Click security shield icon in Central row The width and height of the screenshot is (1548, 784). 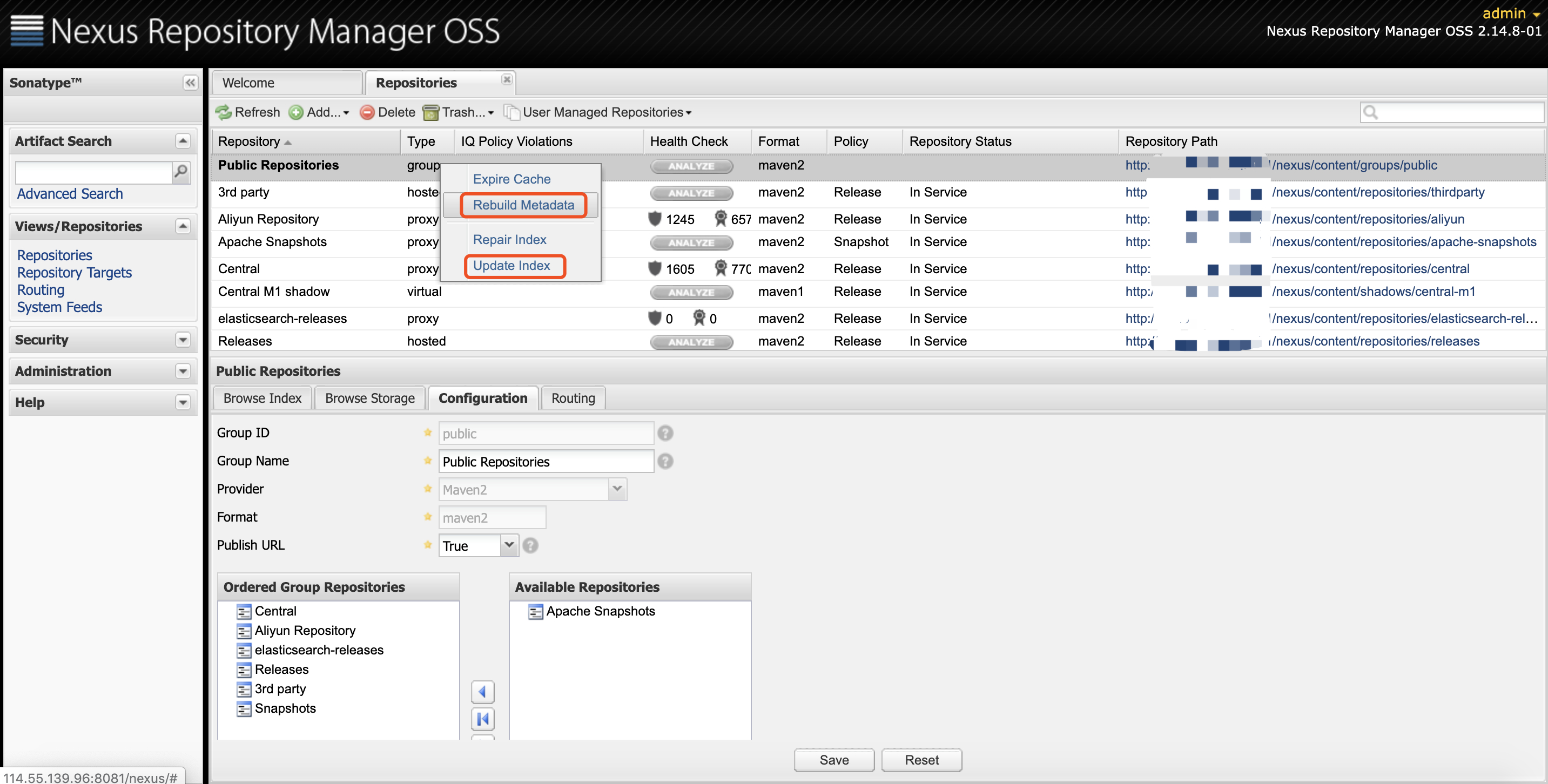pyautogui.click(x=655, y=268)
